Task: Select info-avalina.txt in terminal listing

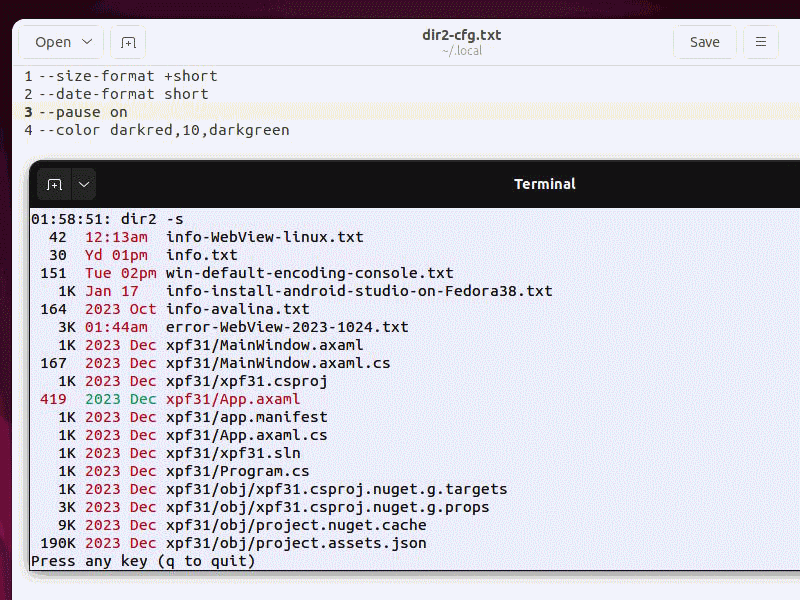Action: coord(238,309)
